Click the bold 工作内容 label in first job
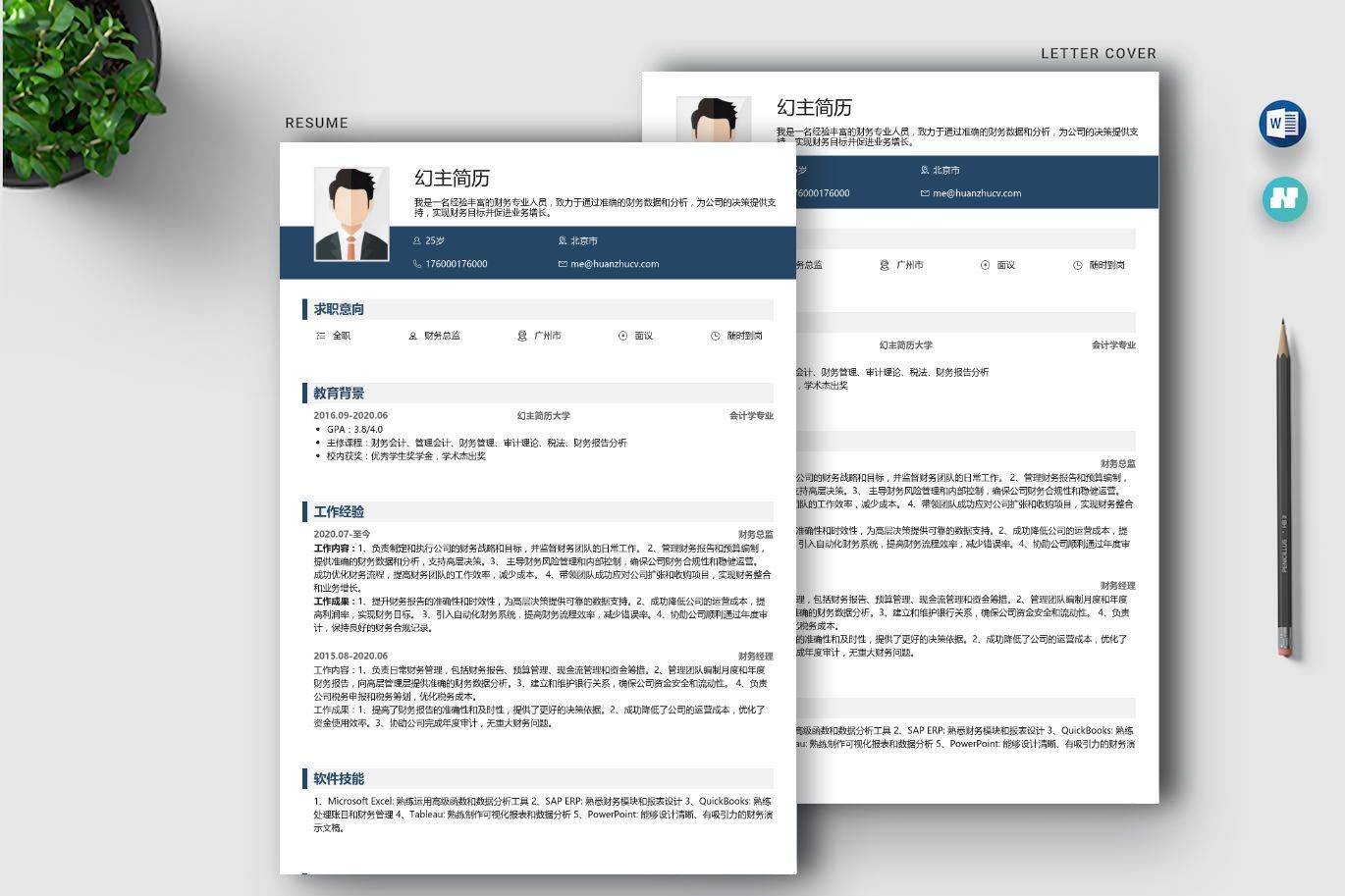Screen dimensions: 1345x896 (x=333, y=549)
